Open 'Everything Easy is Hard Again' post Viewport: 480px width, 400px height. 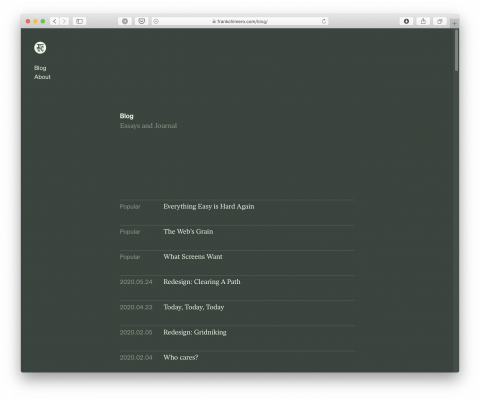click(x=209, y=207)
